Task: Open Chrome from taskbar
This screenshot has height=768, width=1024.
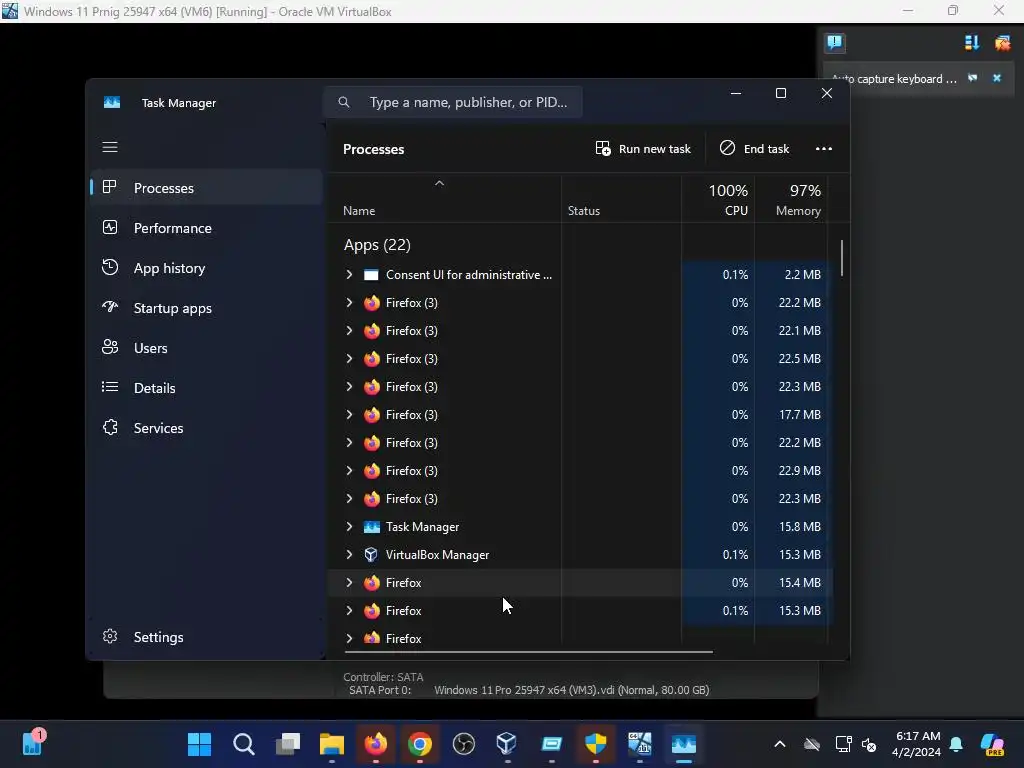Action: [x=420, y=744]
